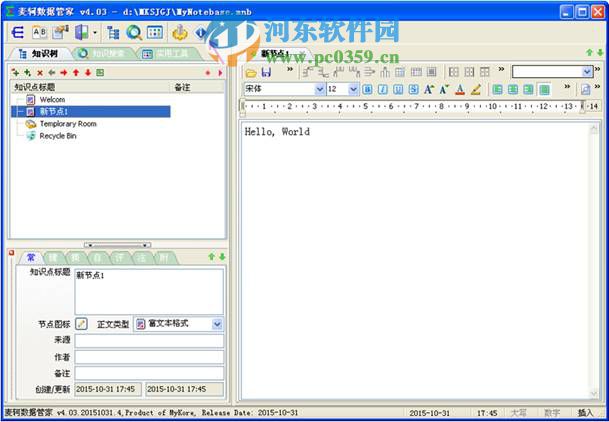Open the dropdown arrow beside the door icon
This screenshot has width=609, height=422.
pos(95,33)
